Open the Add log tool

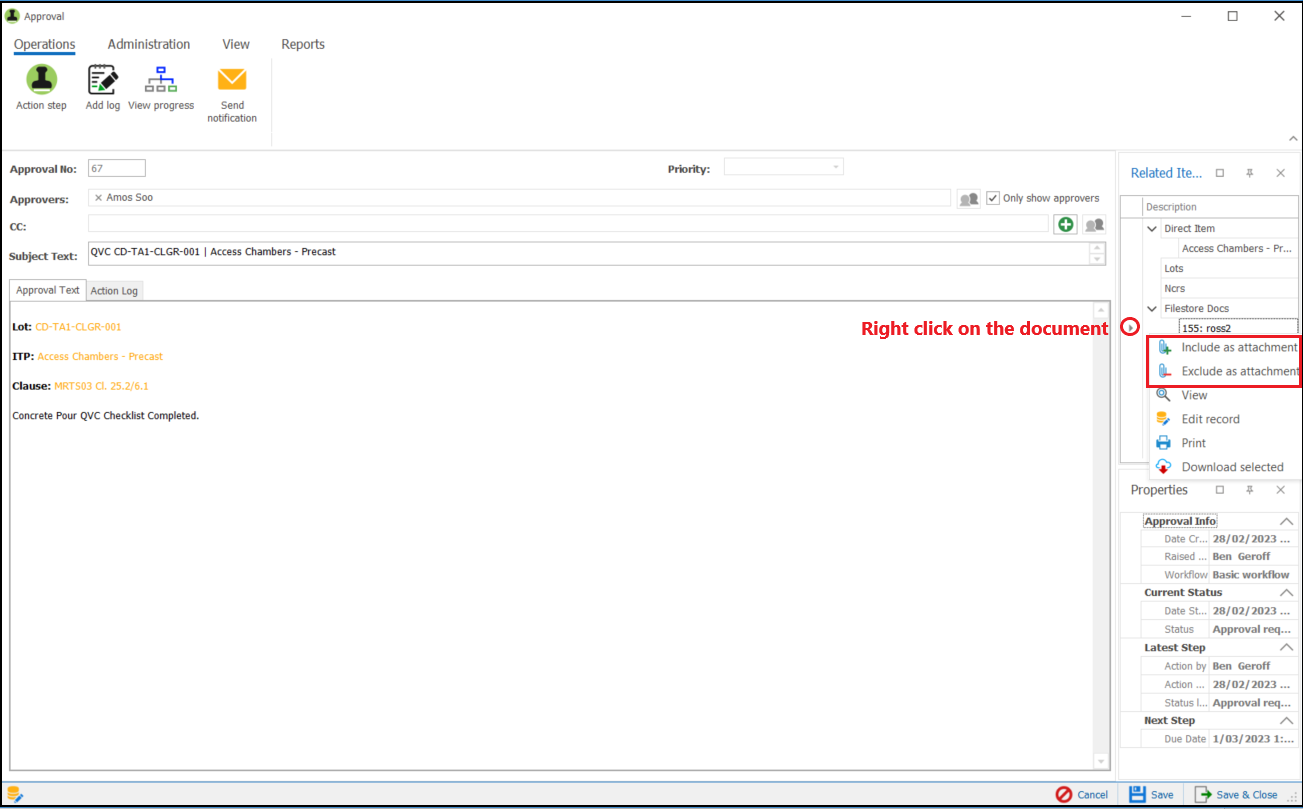(102, 88)
